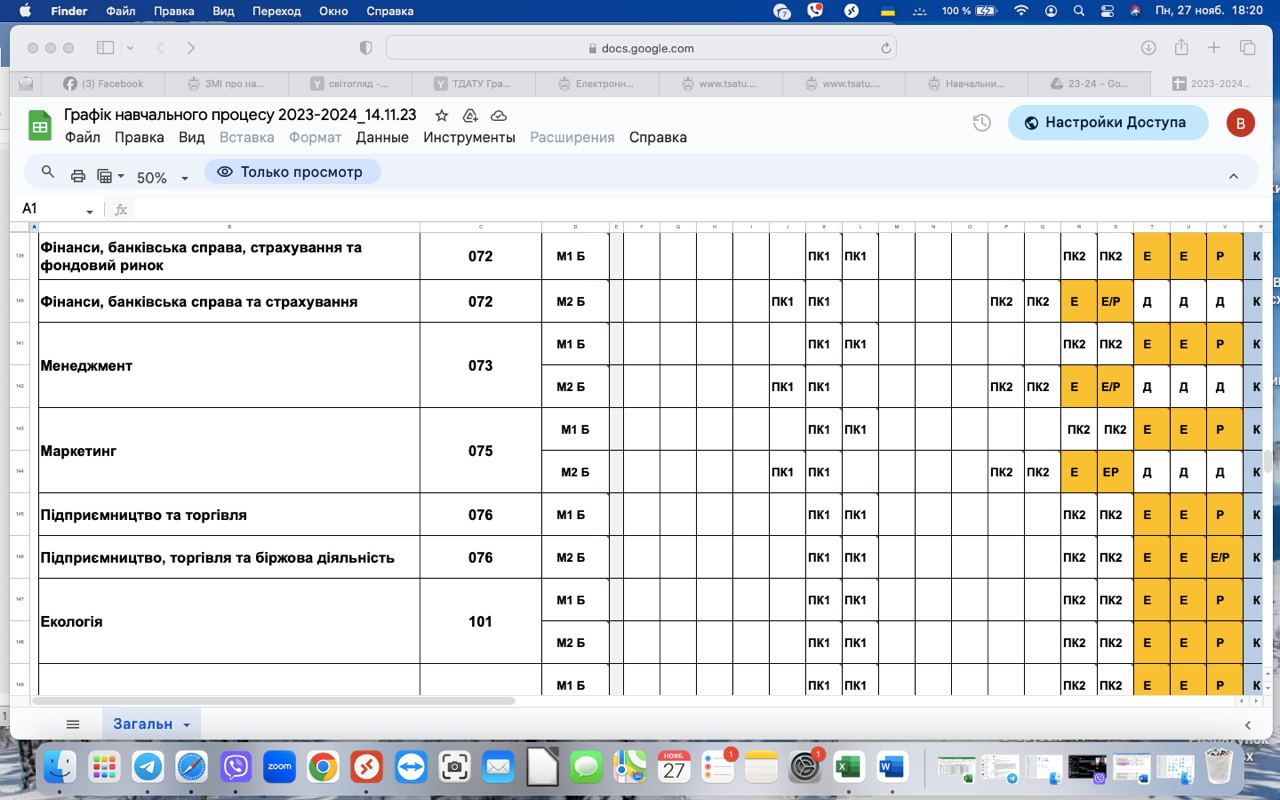Open the 50% zoom level dropdown
The width and height of the screenshot is (1280, 800).
[162, 177]
